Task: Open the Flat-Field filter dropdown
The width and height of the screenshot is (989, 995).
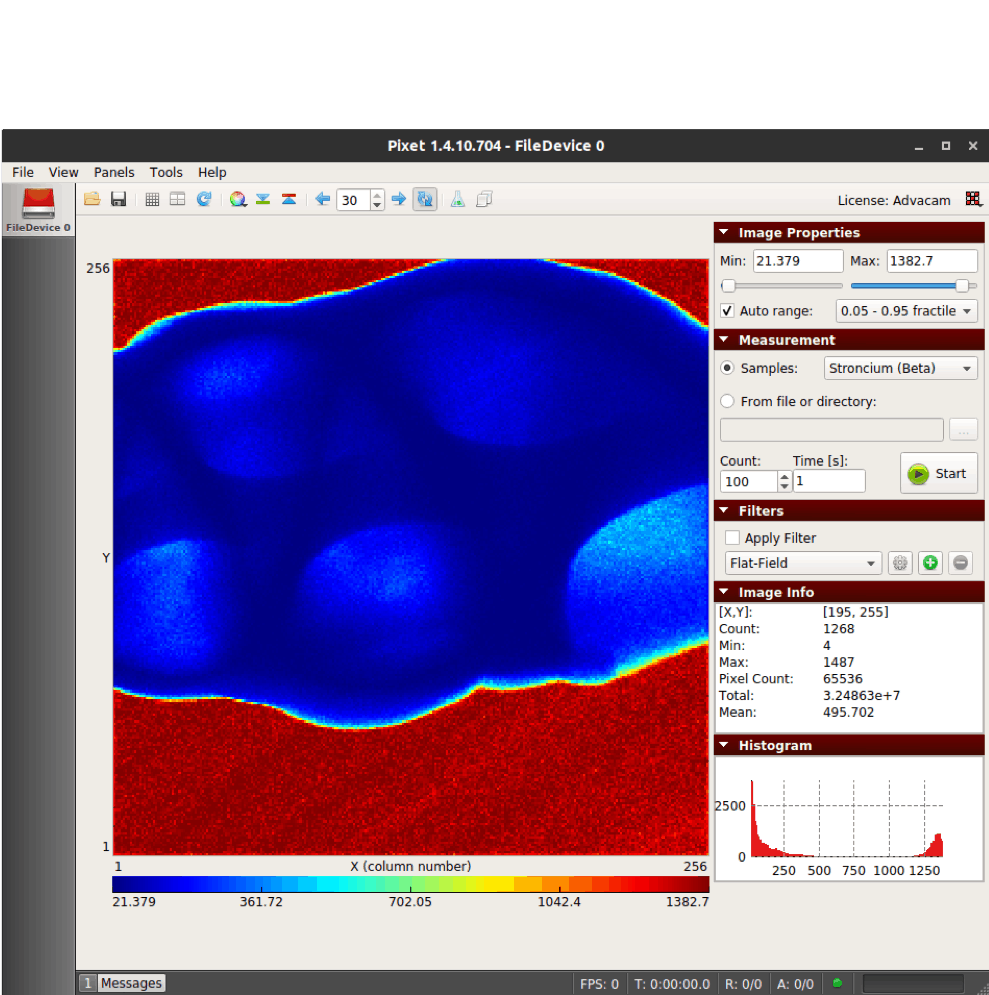Action: [803, 563]
